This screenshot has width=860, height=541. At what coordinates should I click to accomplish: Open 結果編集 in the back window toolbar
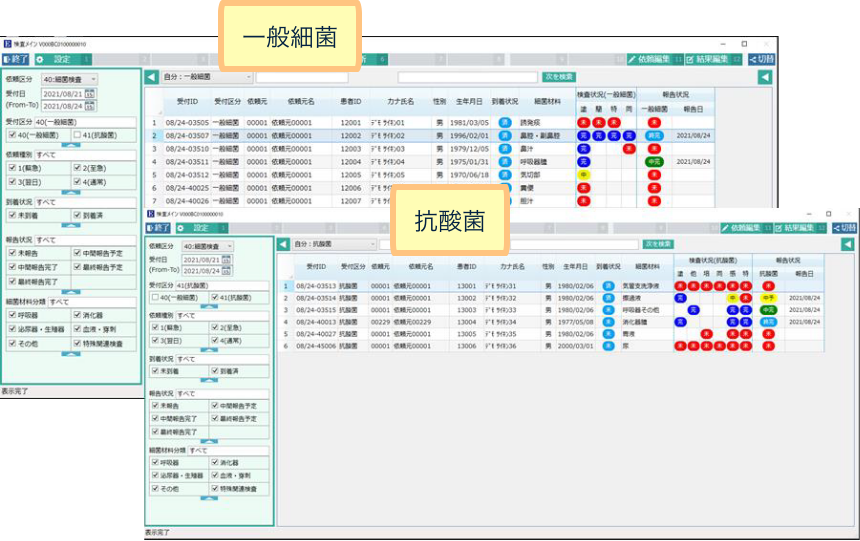(x=714, y=59)
